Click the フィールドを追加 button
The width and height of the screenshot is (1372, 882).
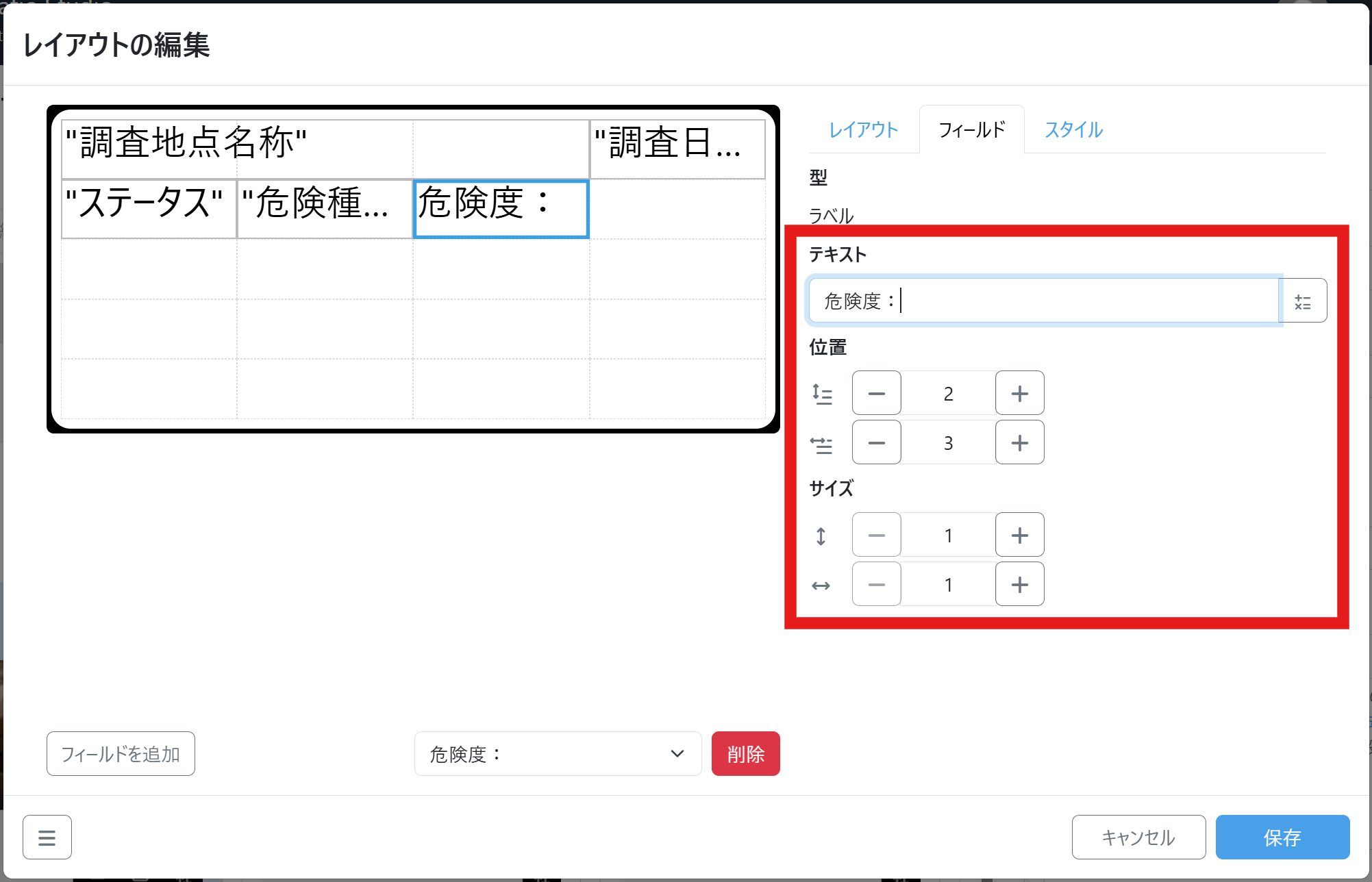click(121, 753)
